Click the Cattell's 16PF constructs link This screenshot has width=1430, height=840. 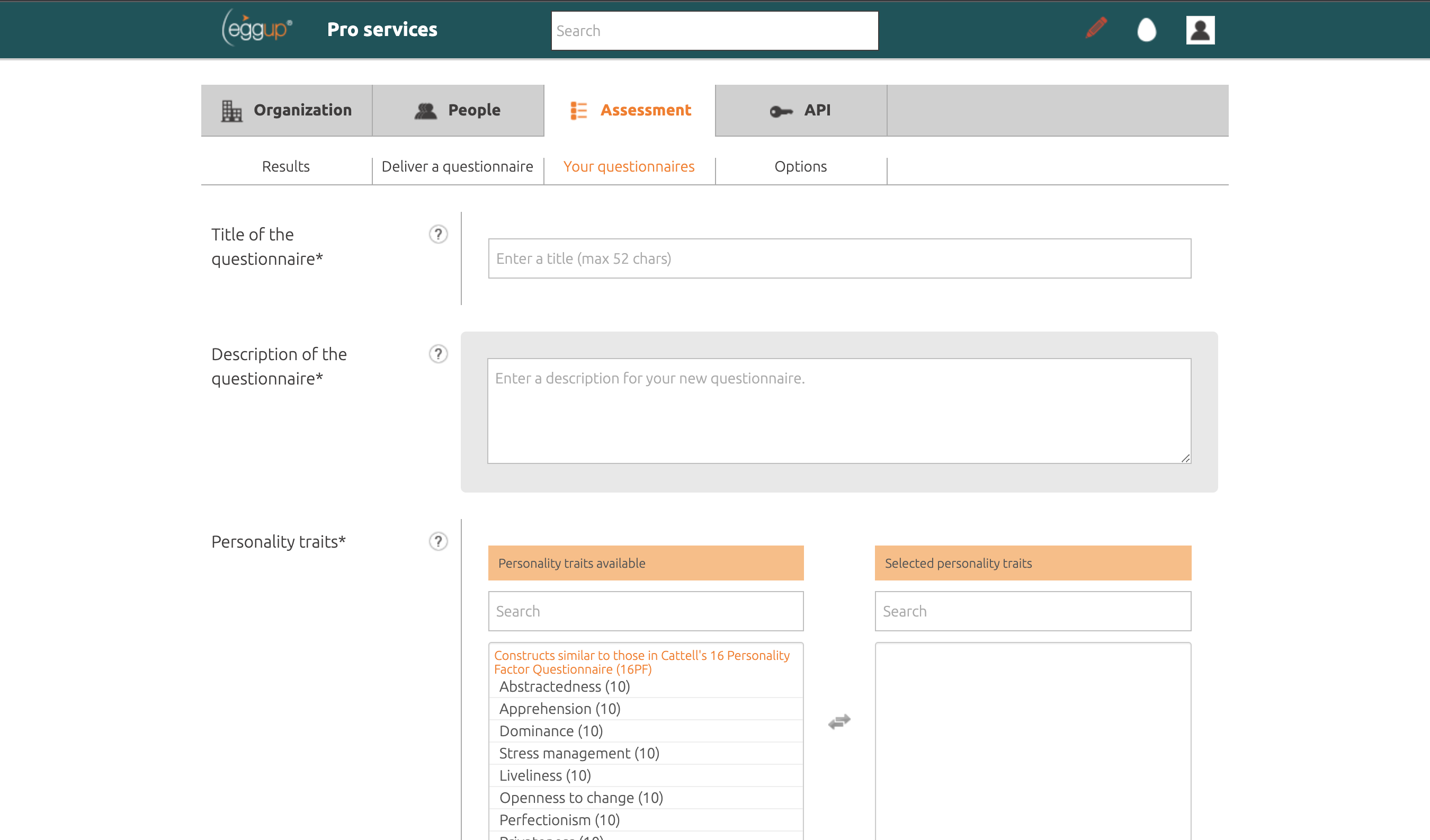coord(641,663)
